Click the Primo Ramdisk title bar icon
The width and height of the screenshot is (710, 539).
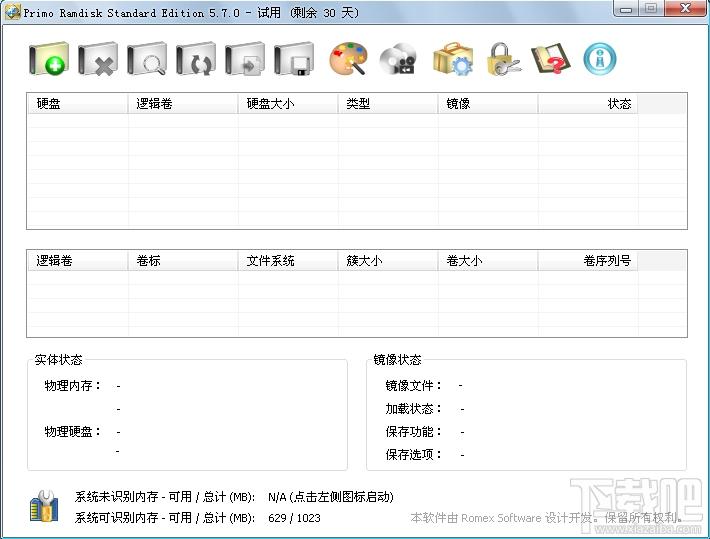(x=12, y=12)
